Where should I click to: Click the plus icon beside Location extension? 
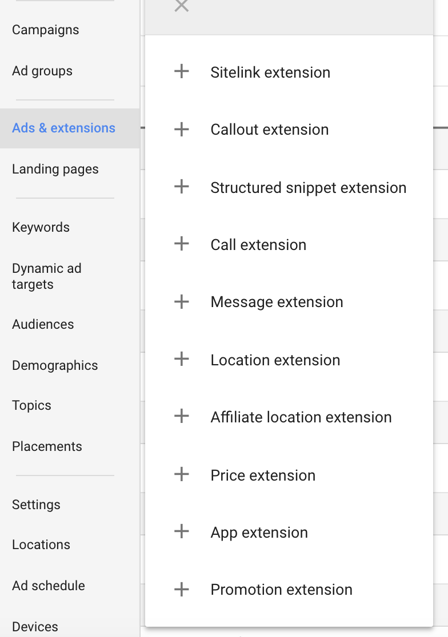(x=182, y=359)
